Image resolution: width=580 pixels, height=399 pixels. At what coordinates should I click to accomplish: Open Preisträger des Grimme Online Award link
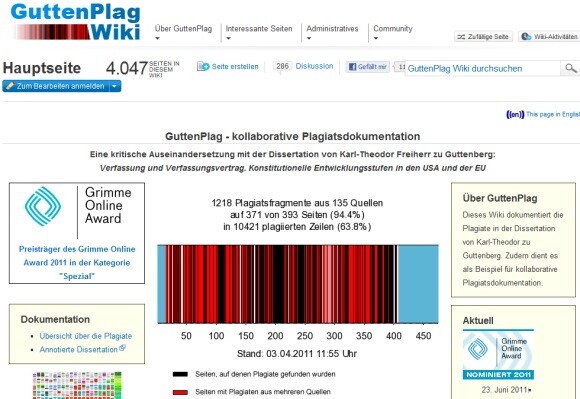(x=77, y=263)
